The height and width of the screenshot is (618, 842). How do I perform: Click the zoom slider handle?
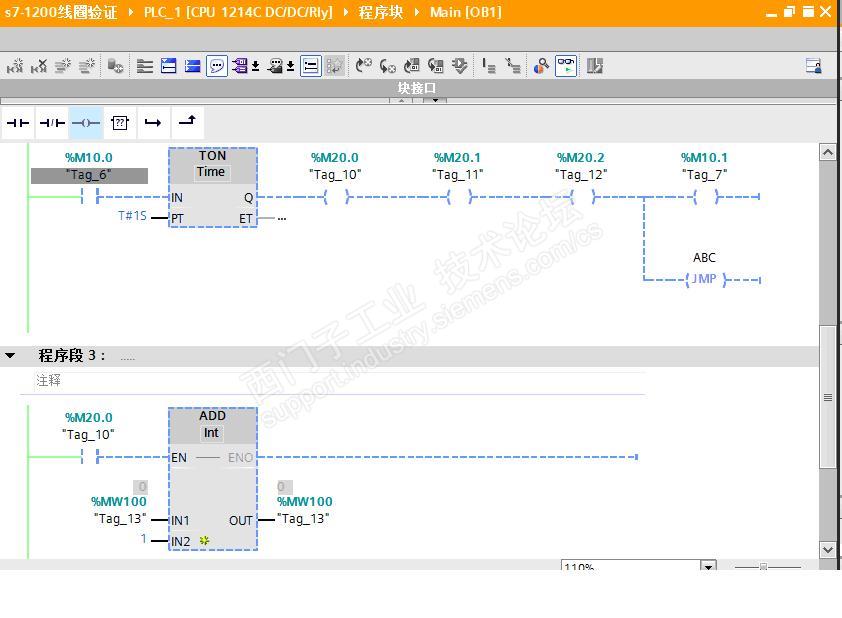point(763,566)
